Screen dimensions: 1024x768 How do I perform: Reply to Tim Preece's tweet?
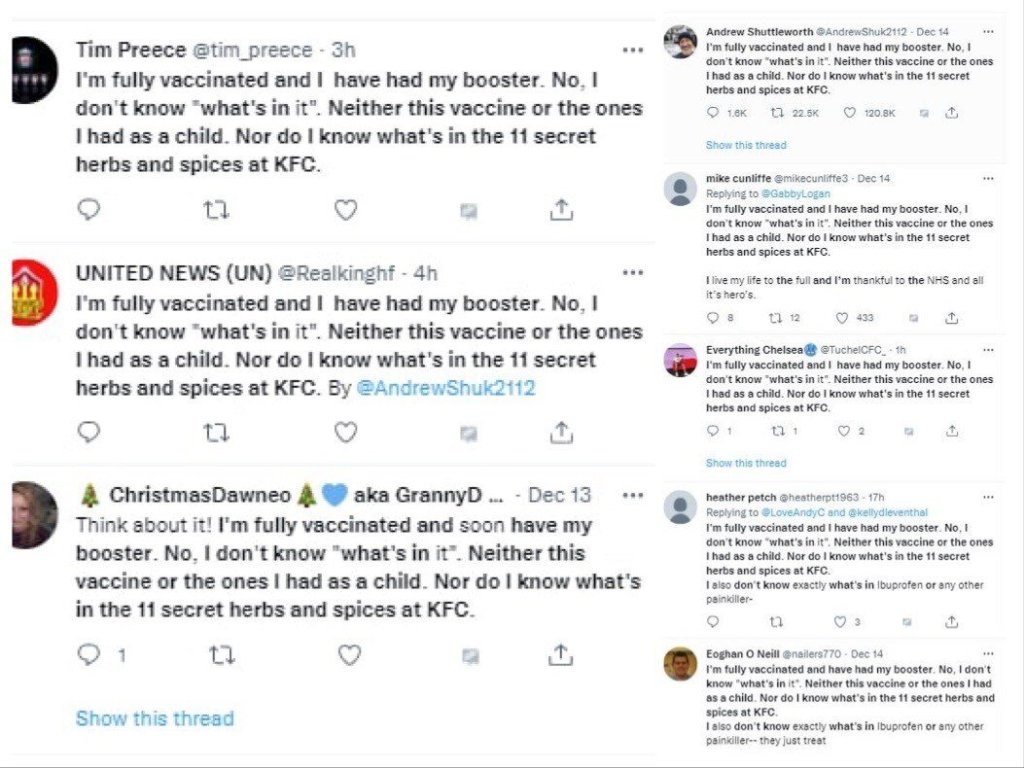click(89, 209)
